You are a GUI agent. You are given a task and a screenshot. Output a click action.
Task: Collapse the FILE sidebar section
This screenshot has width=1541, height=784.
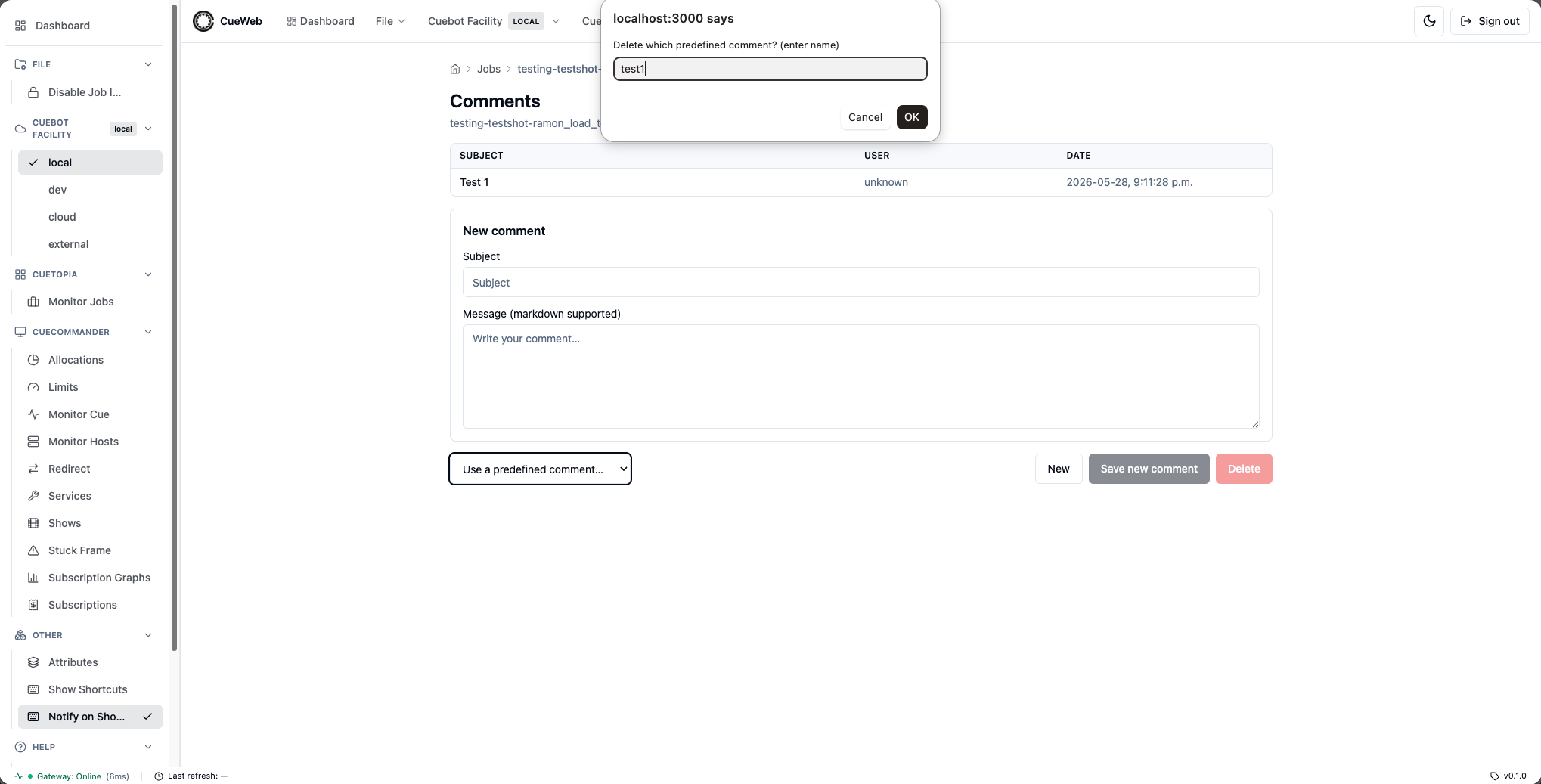(x=148, y=64)
